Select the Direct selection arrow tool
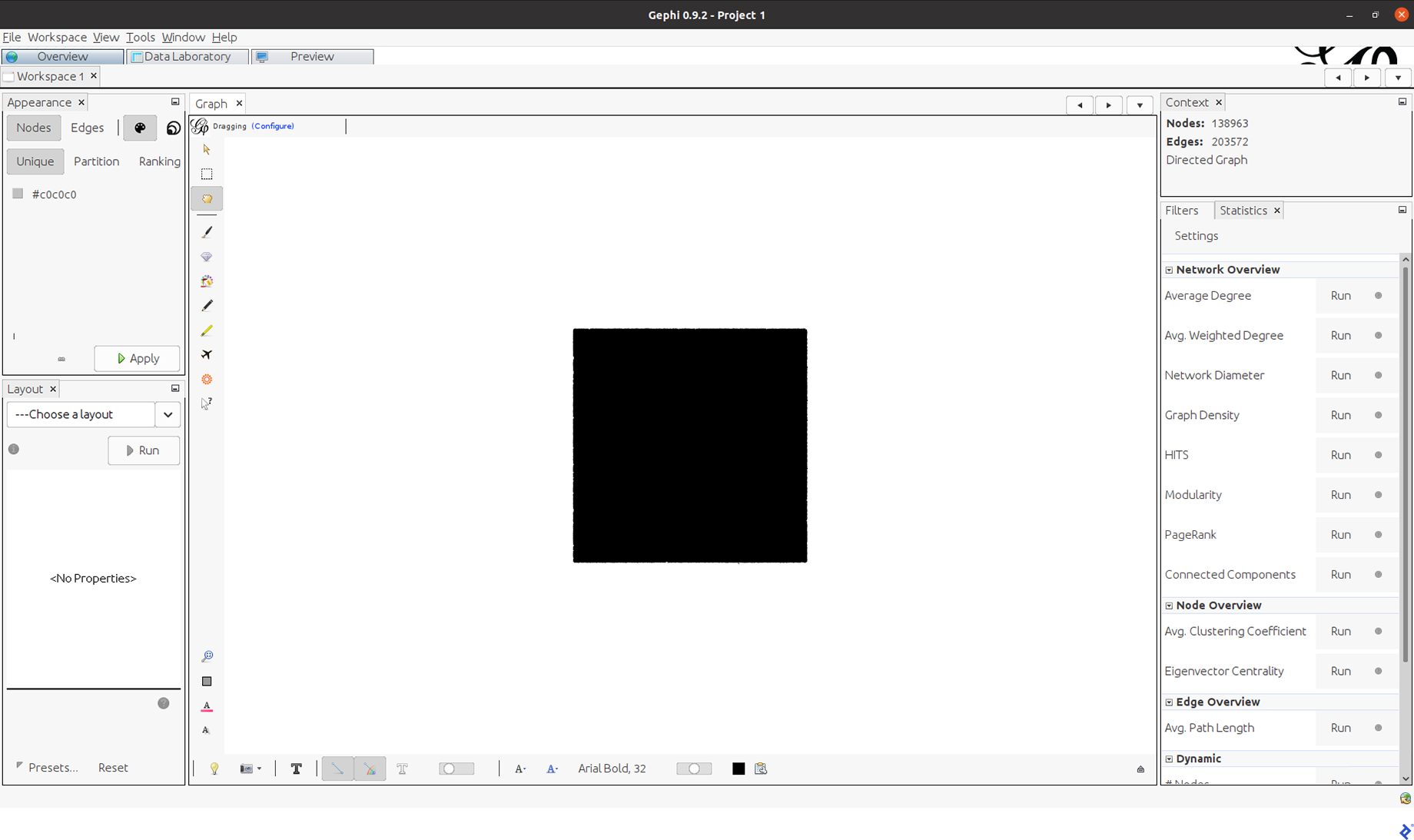This screenshot has height=840, width=1414. pyautogui.click(x=207, y=149)
